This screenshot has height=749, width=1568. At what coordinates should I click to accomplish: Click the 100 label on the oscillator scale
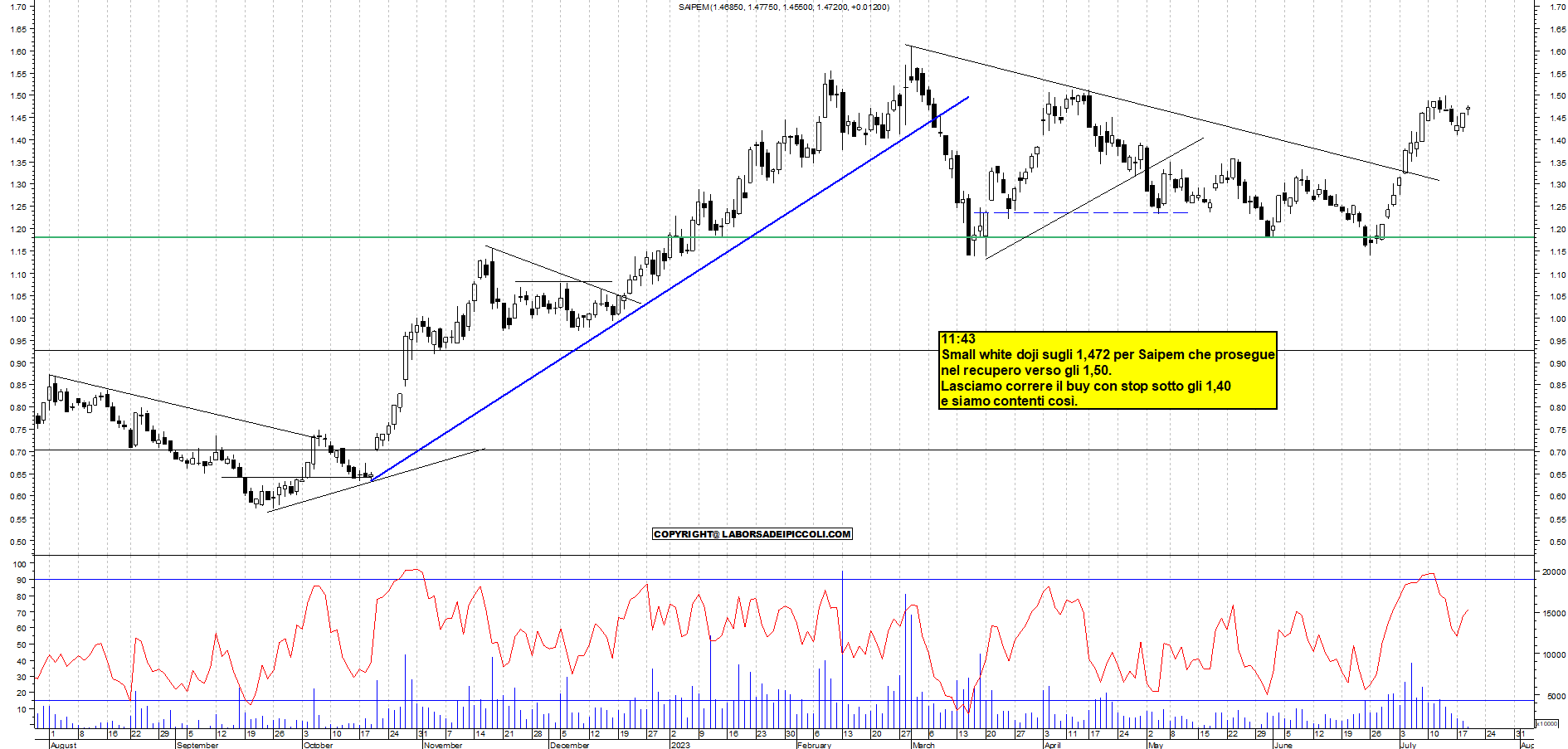[19, 564]
